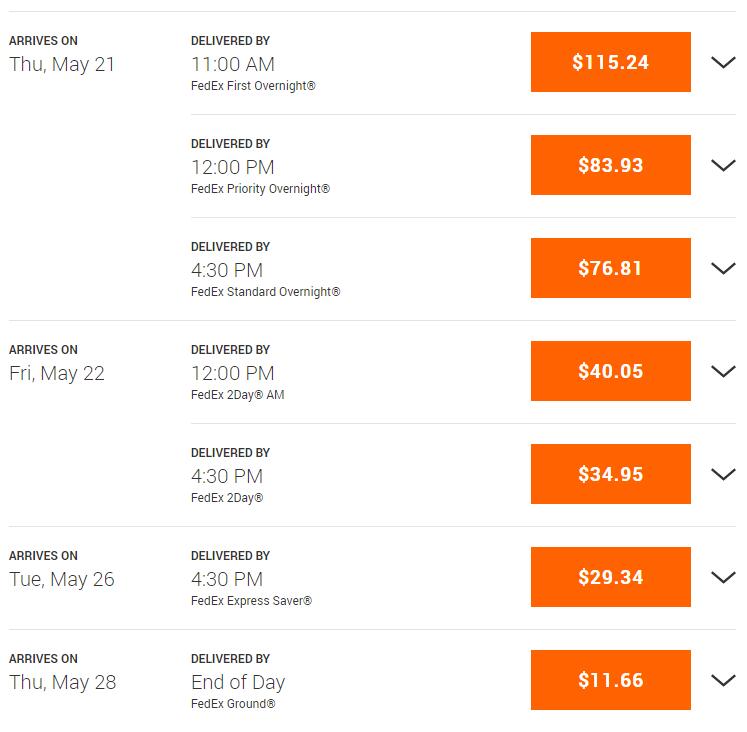Expand the Express Saver details chevron

click(x=723, y=577)
